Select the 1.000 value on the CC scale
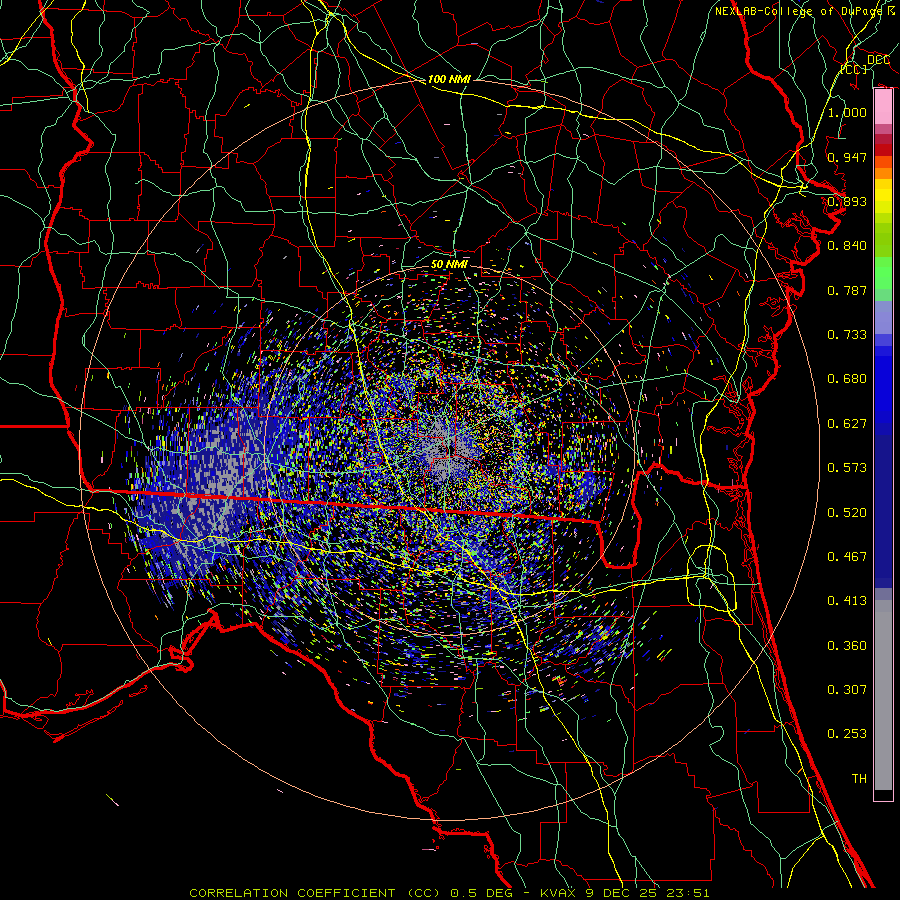 pyautogui.click(x=847, y=112)
